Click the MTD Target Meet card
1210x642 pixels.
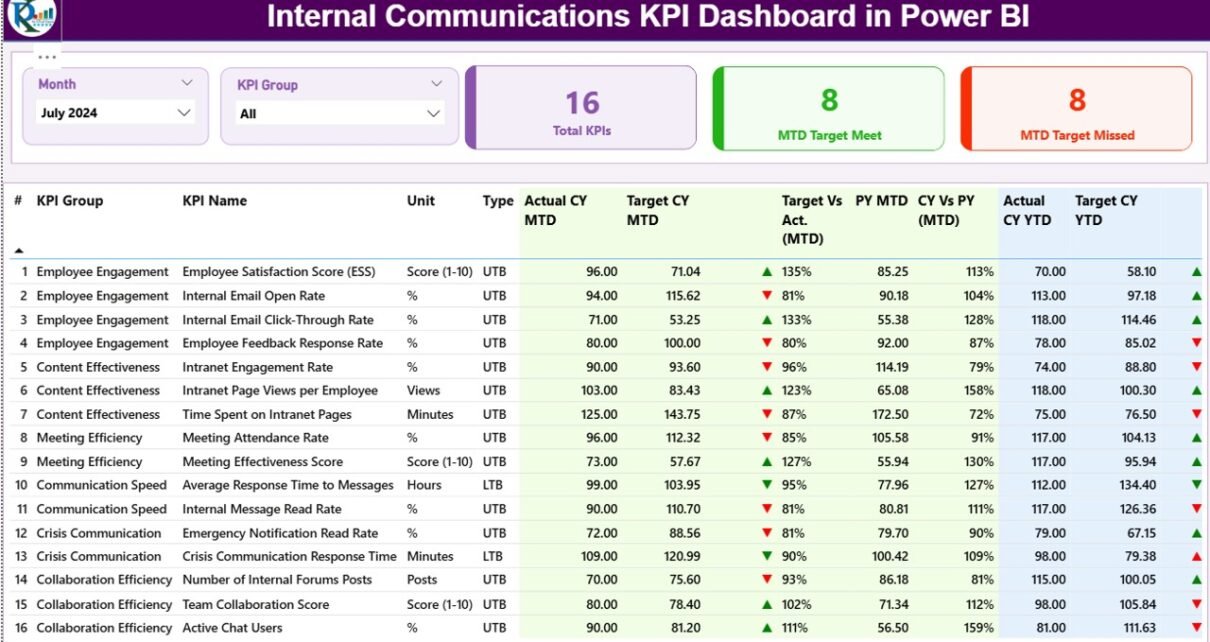(829, 108)
